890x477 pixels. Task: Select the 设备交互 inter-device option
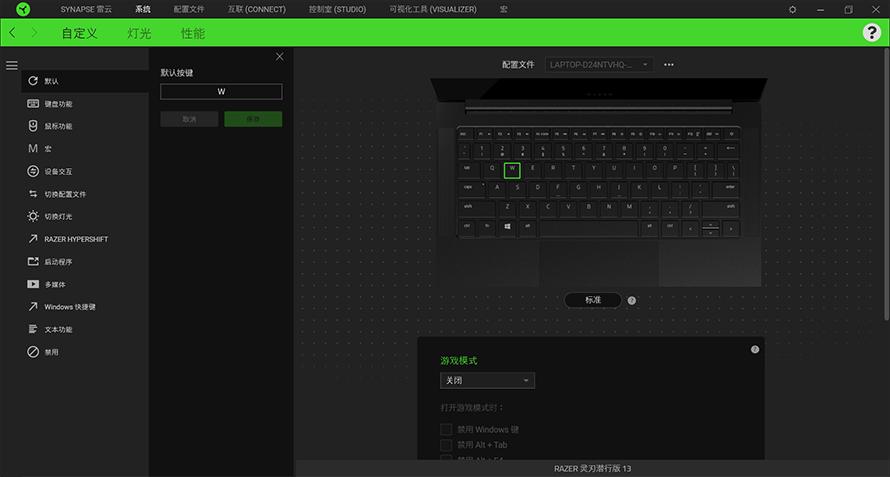tap(85, 171)
